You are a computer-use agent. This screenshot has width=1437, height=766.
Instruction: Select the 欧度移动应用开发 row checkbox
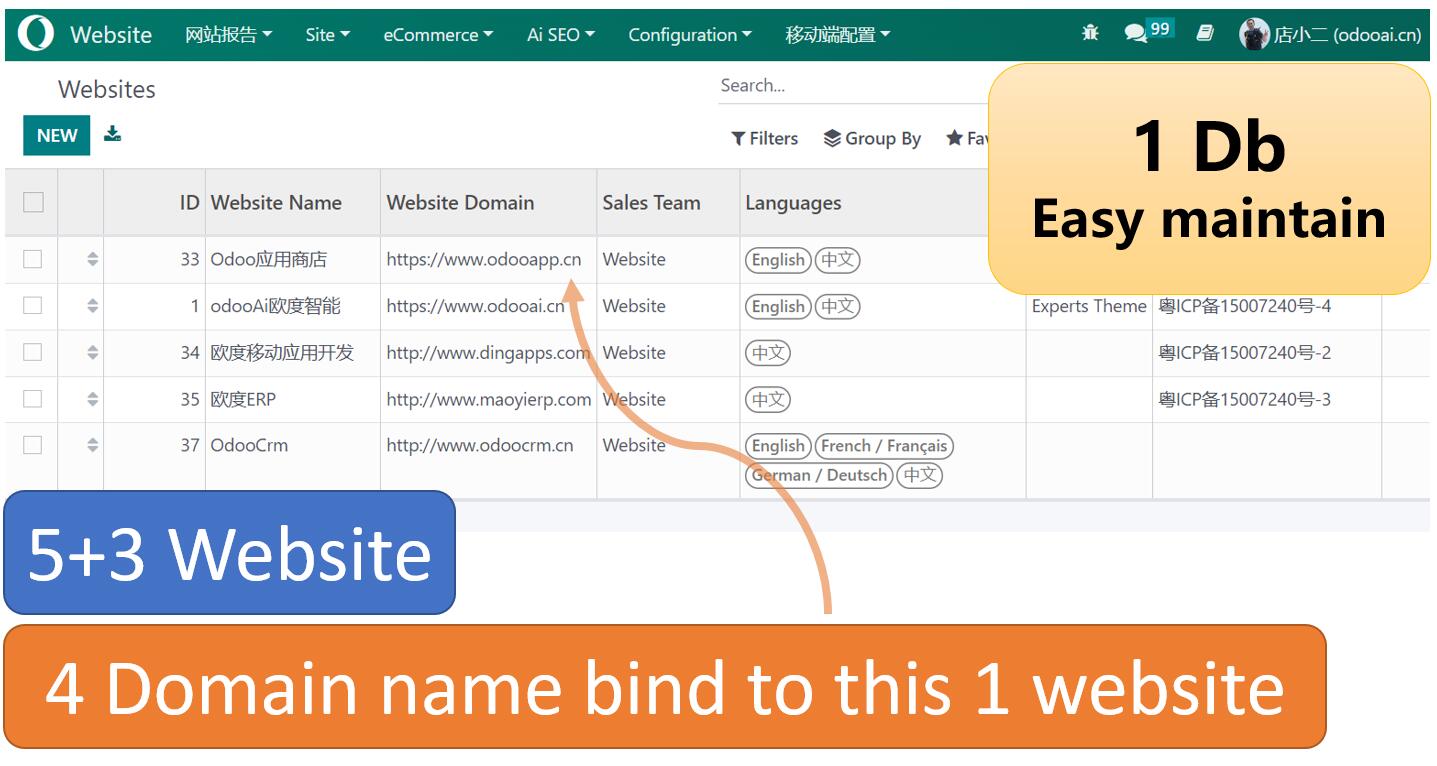coord(33,352)
